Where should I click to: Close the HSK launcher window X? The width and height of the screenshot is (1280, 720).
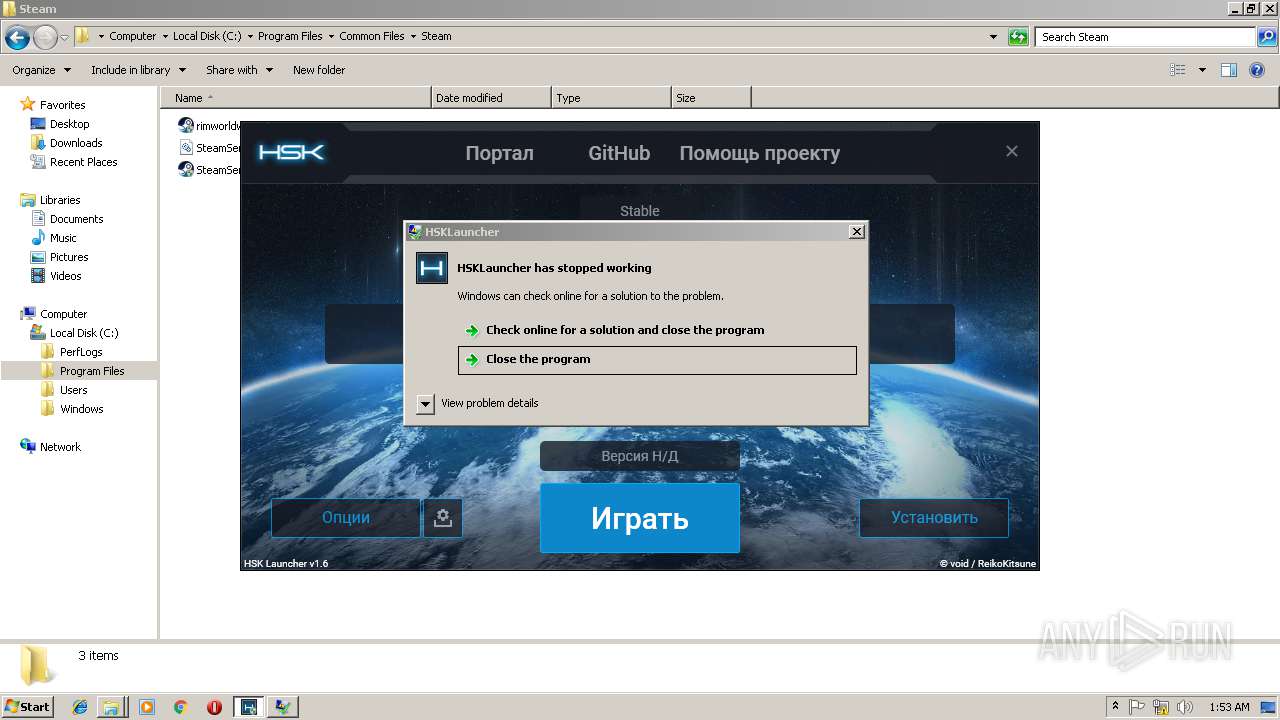(x=1012, y=151)
